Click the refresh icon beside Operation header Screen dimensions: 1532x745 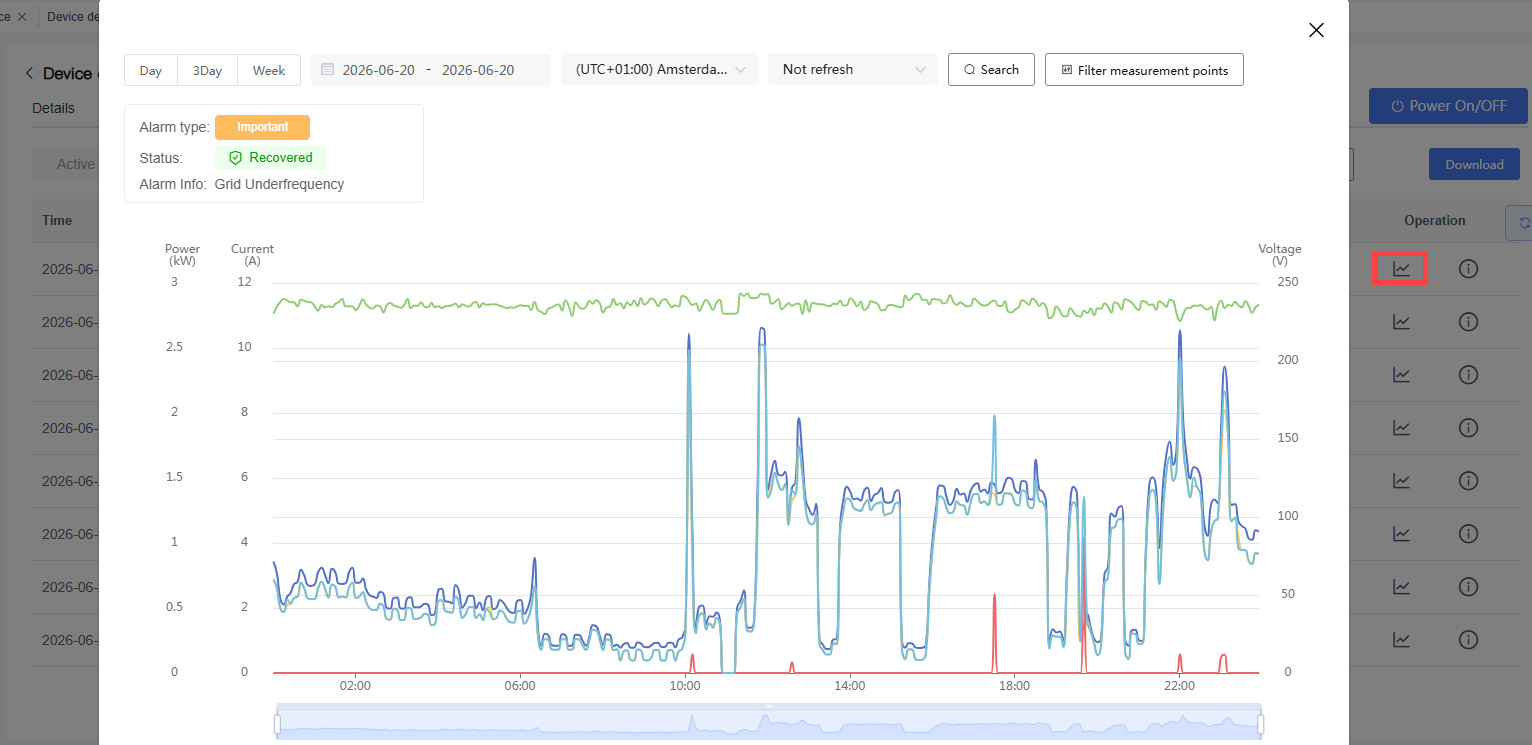click(x=1522, y=222)
